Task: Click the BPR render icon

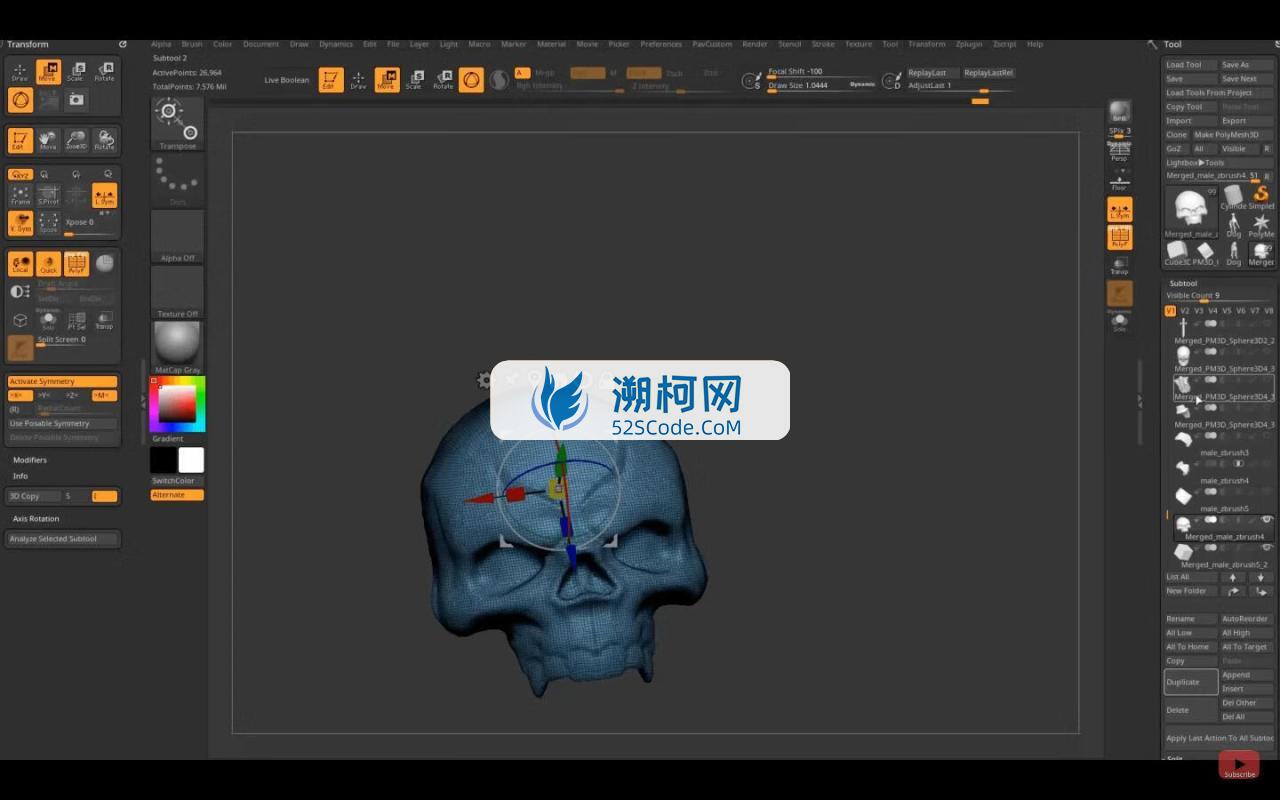Action: coord(1119,111)
